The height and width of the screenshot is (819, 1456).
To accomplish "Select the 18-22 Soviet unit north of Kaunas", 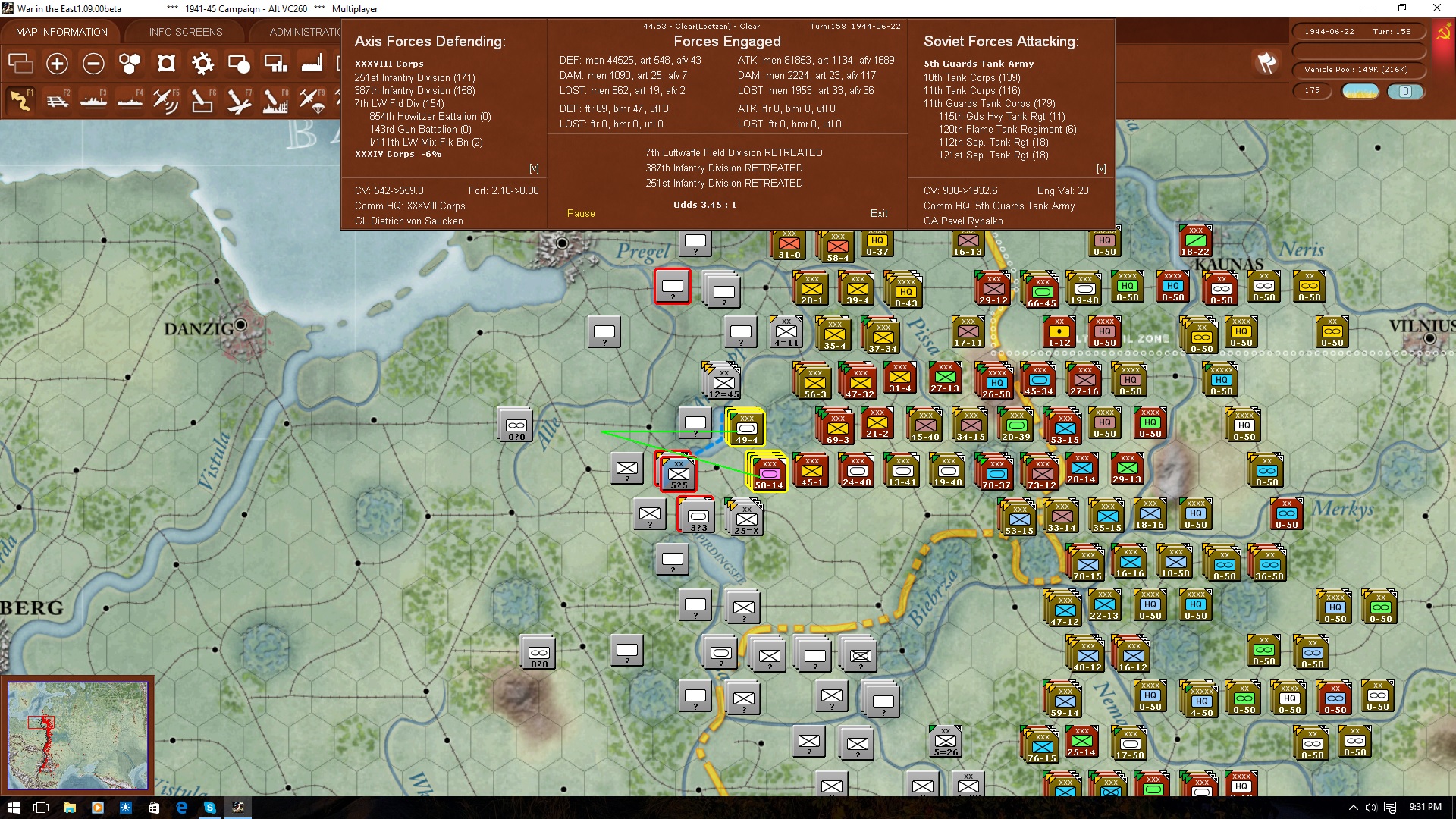I will point(1195,240).
